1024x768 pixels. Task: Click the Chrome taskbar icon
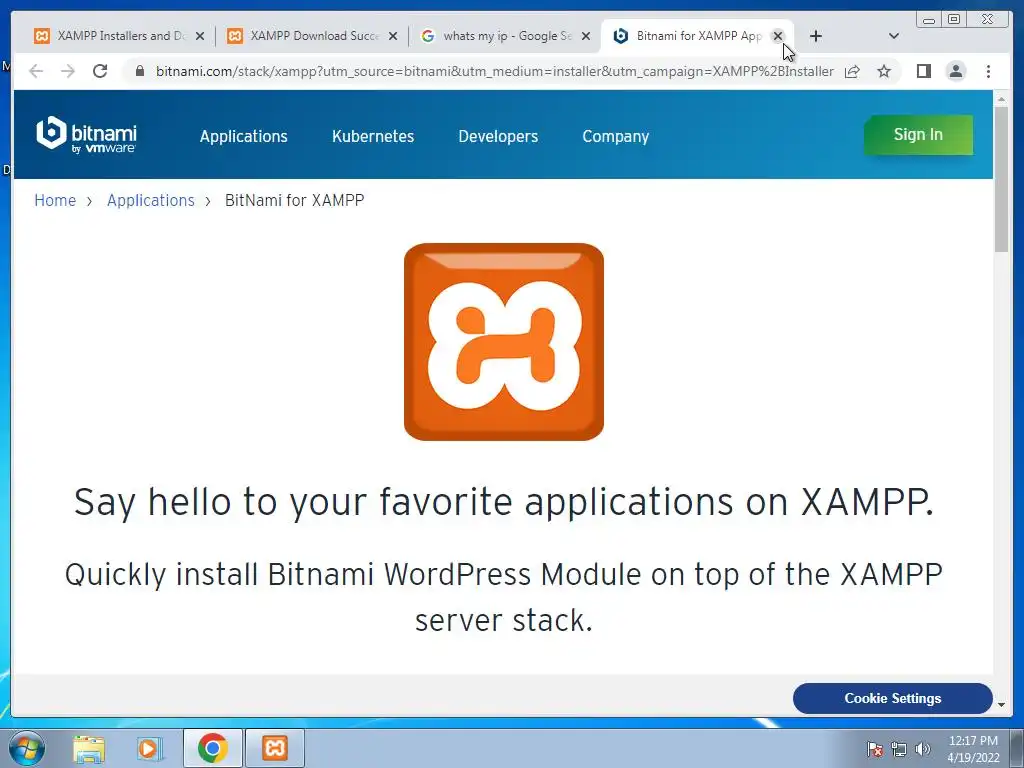tap(213, 748)
